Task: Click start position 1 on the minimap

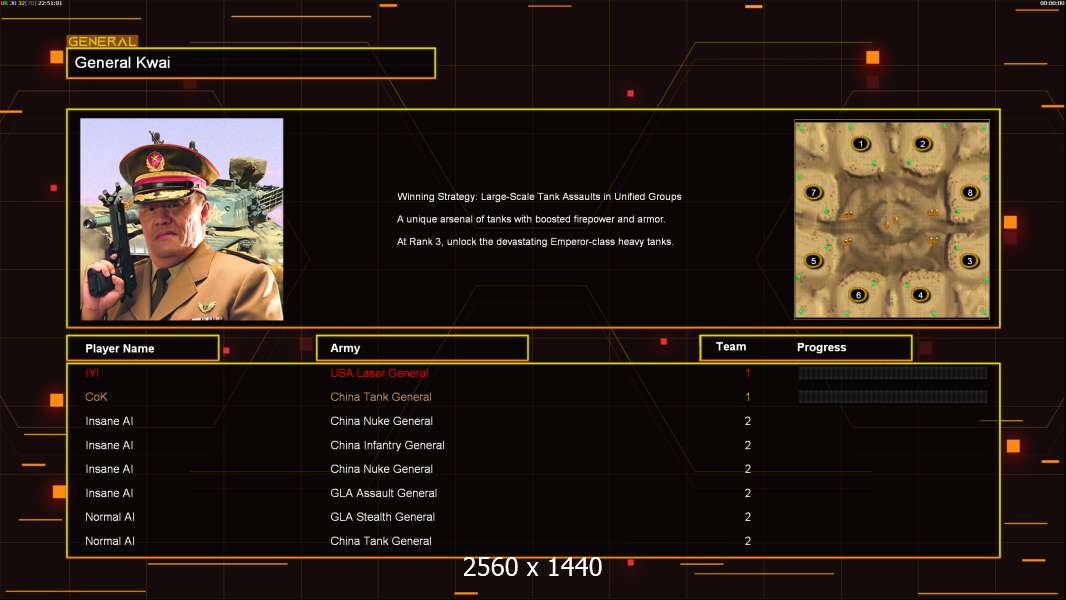Action: click(860, 144)
